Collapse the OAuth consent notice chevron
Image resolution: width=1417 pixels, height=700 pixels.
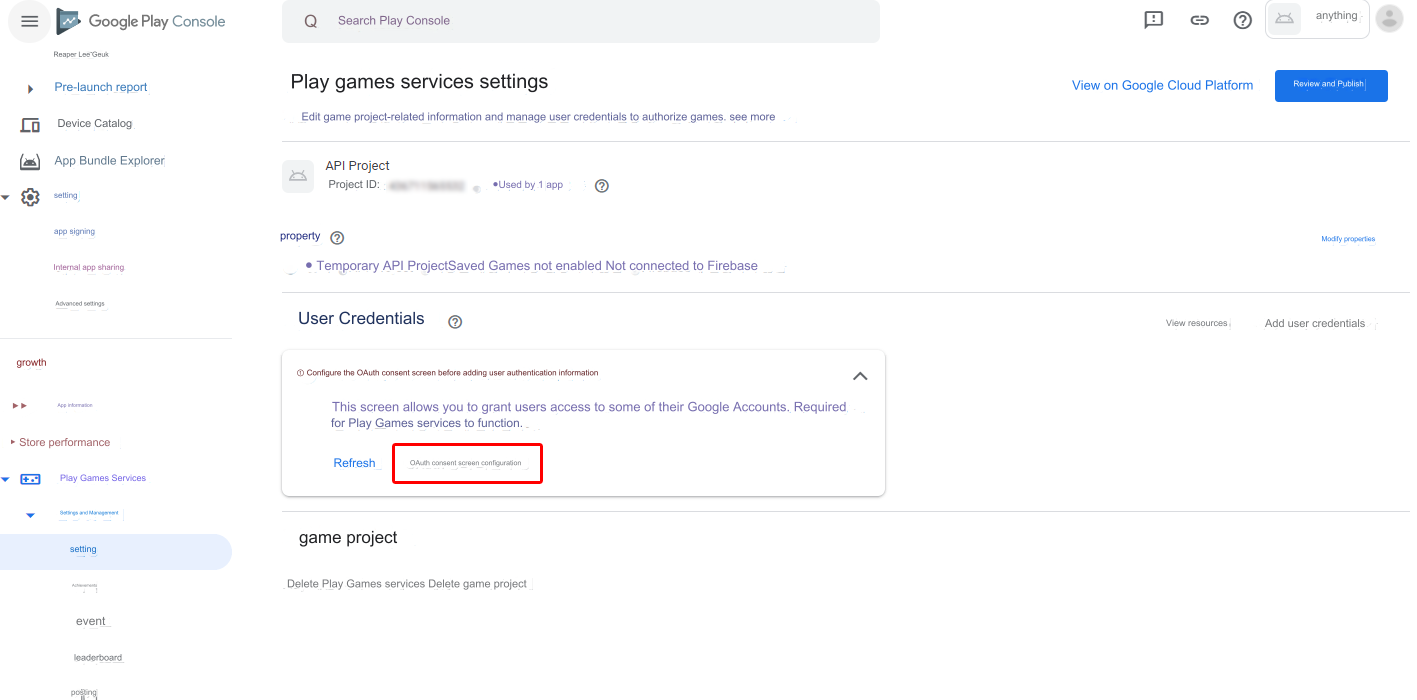coord(860,376)
